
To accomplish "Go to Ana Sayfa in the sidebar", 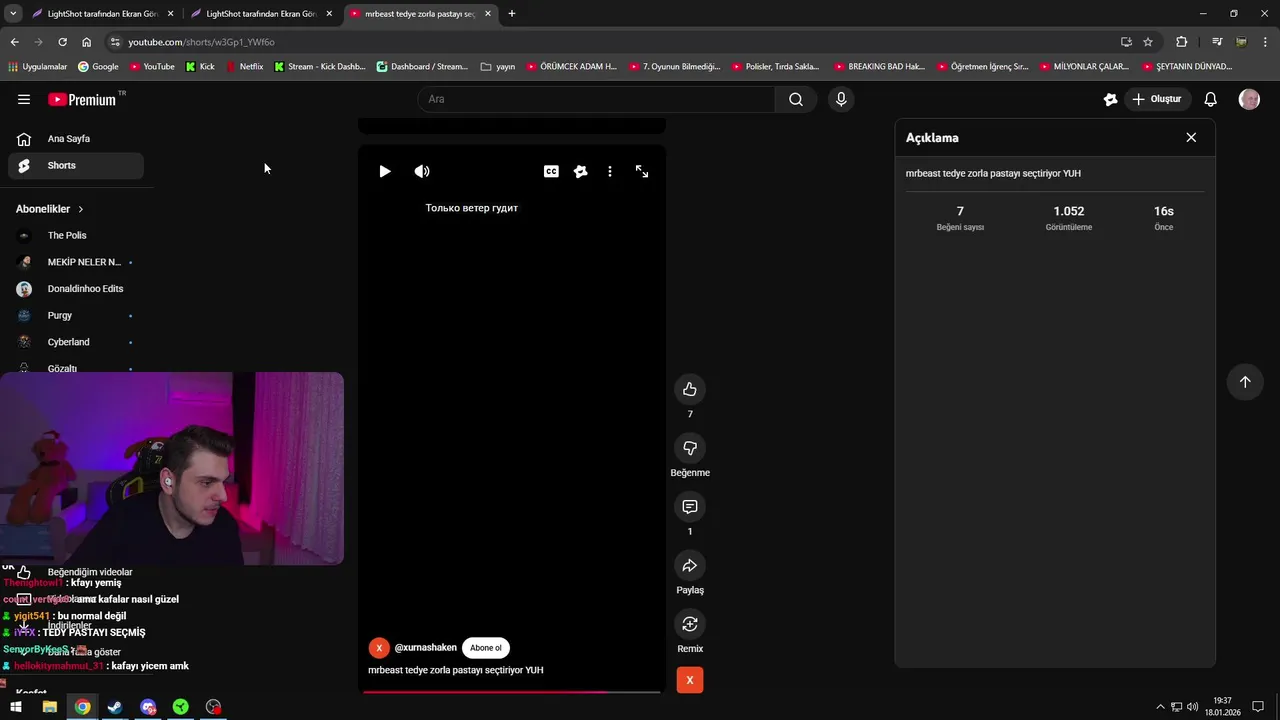I will [76, 139].
